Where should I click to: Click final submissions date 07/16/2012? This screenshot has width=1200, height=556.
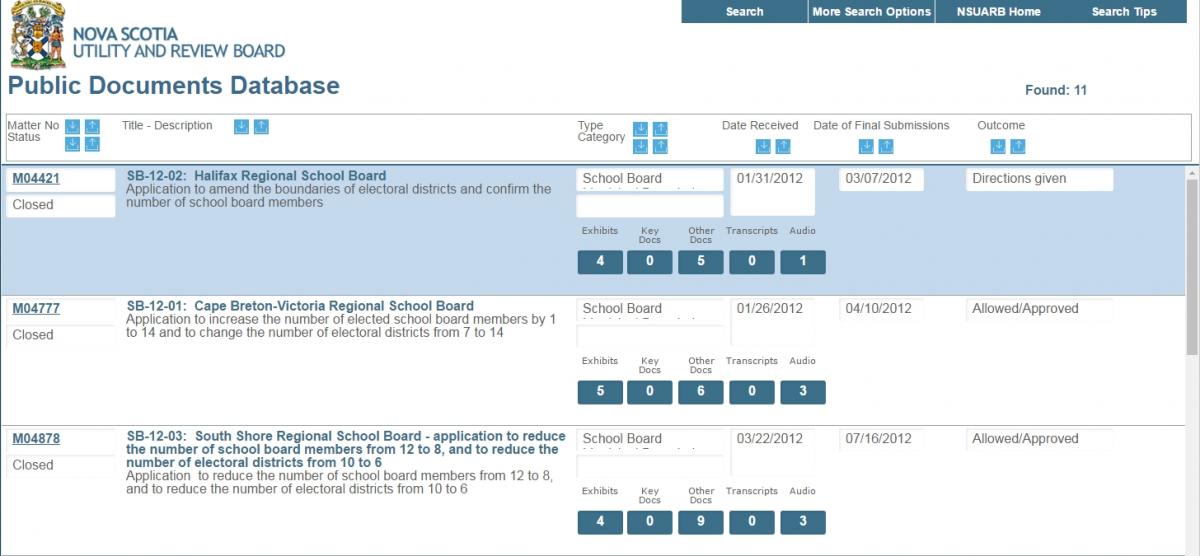881,439
